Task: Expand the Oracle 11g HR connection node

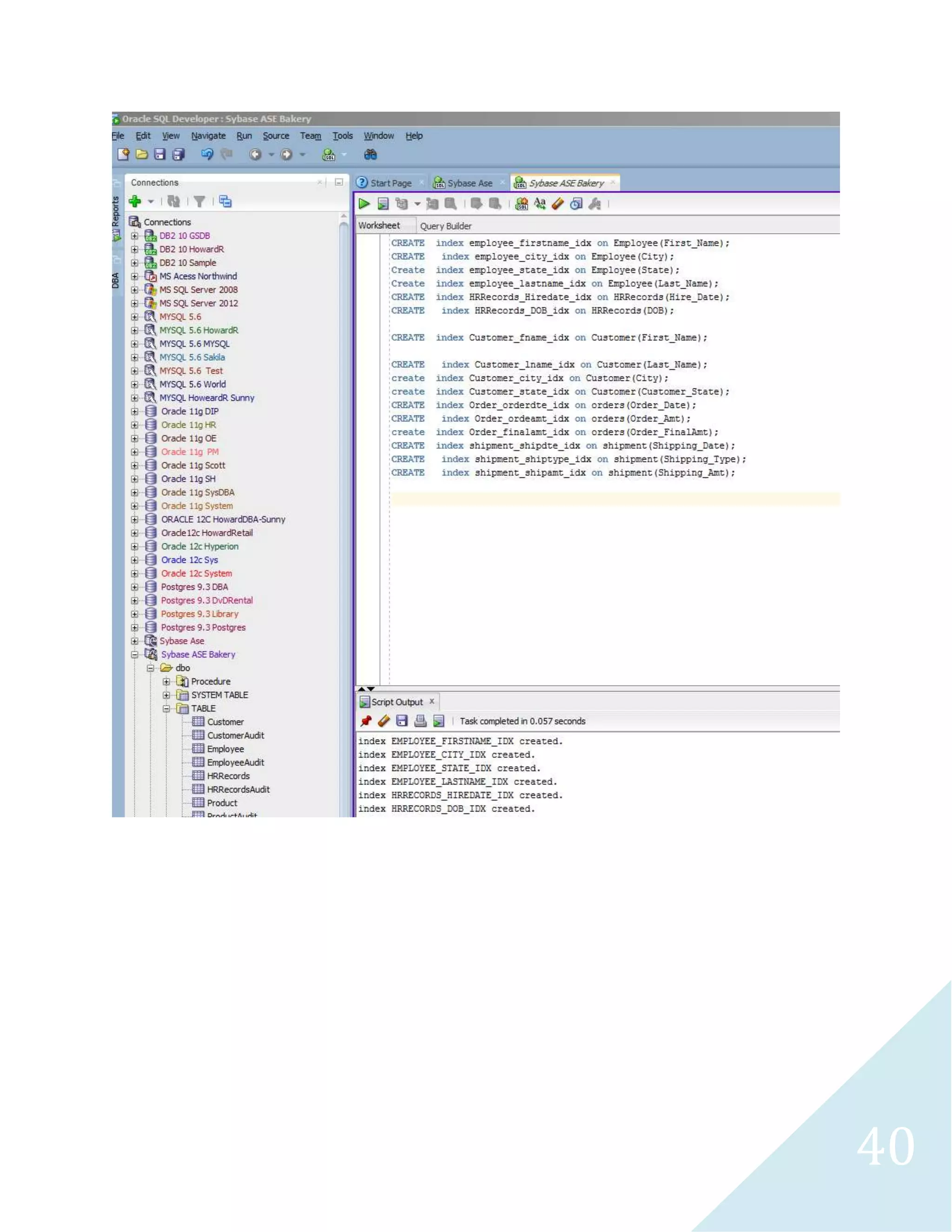Action: (x=134, y=425)
